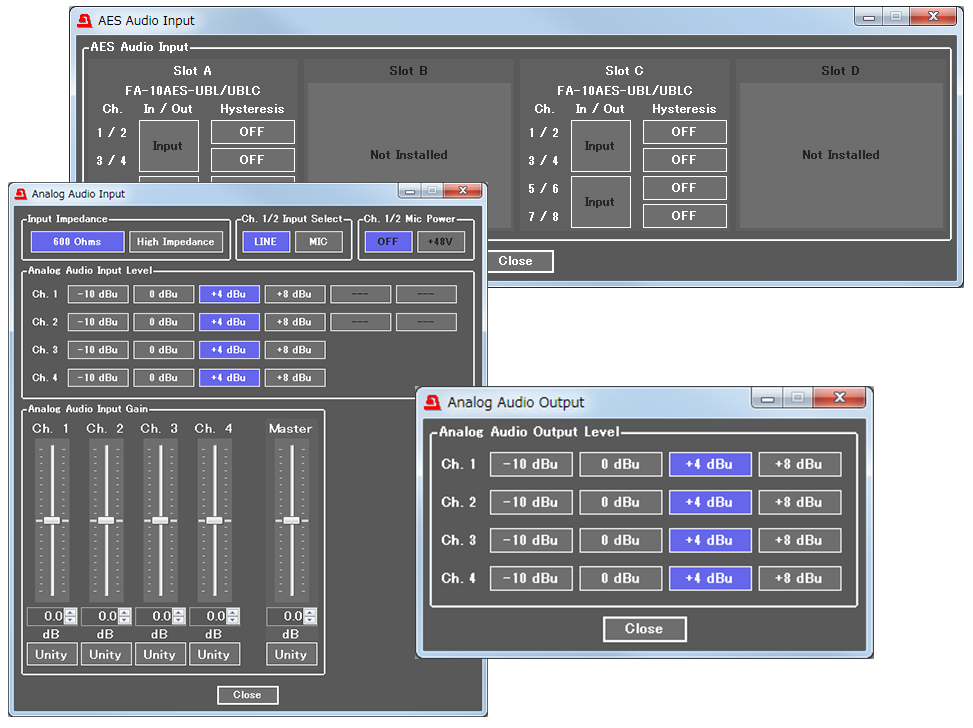Set output Ch. 1 level to -10 dBu
Image resolution: width=973 pixels, height=728 pixels.
[x=531, y=464]
